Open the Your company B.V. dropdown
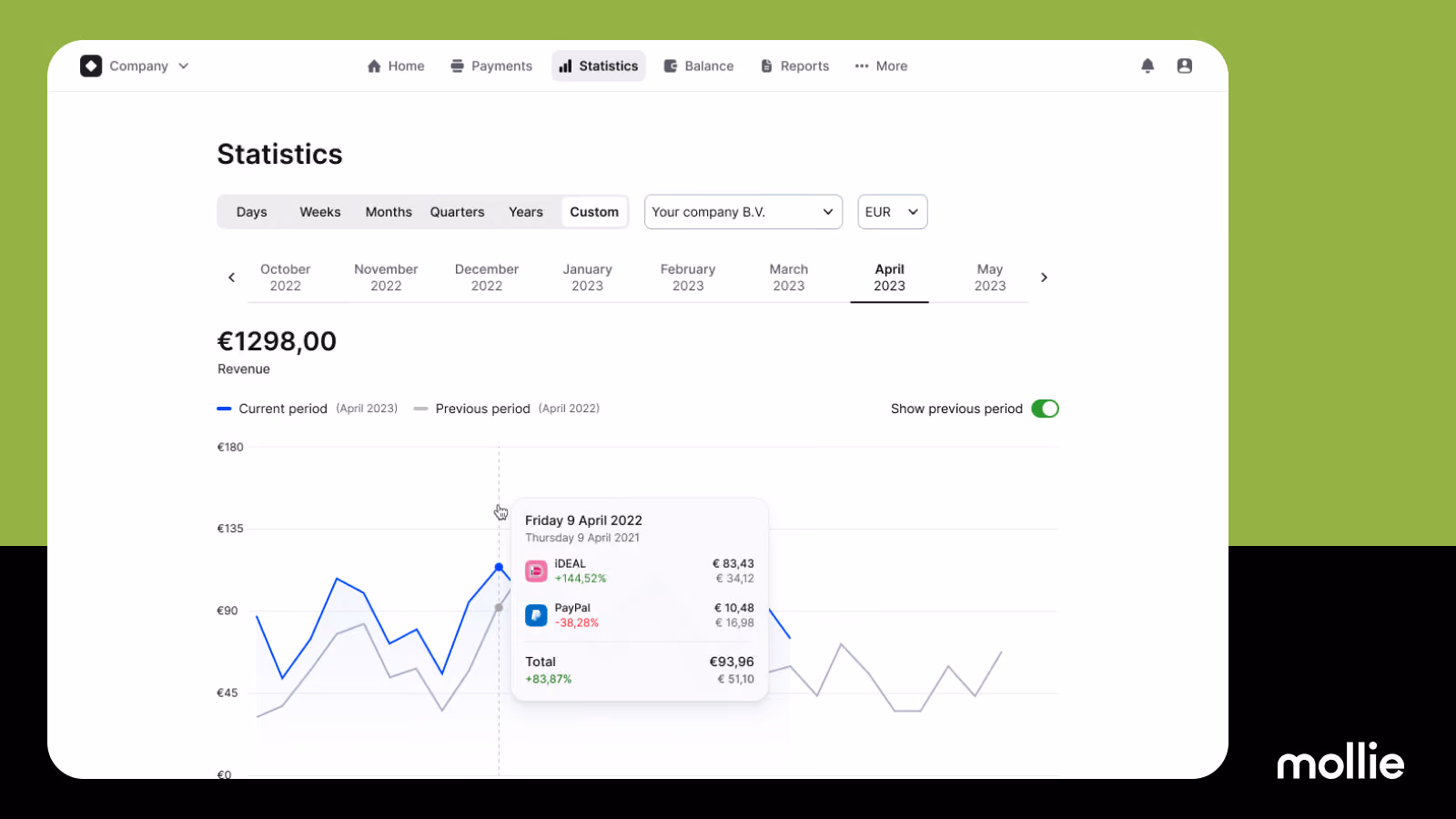 pyautogui.click(x=743, y=212)
